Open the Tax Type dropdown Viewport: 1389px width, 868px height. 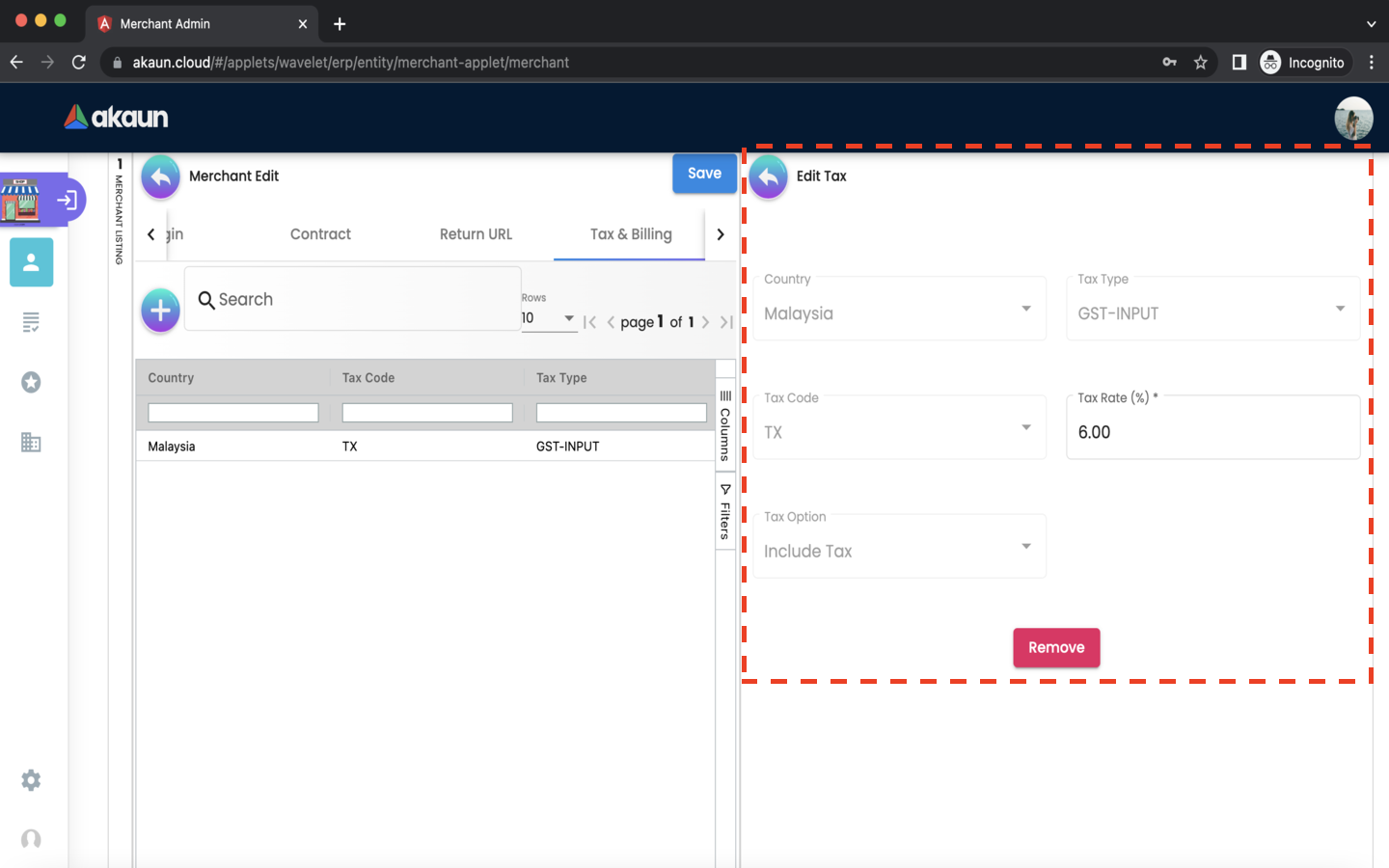click(1212, 312)
